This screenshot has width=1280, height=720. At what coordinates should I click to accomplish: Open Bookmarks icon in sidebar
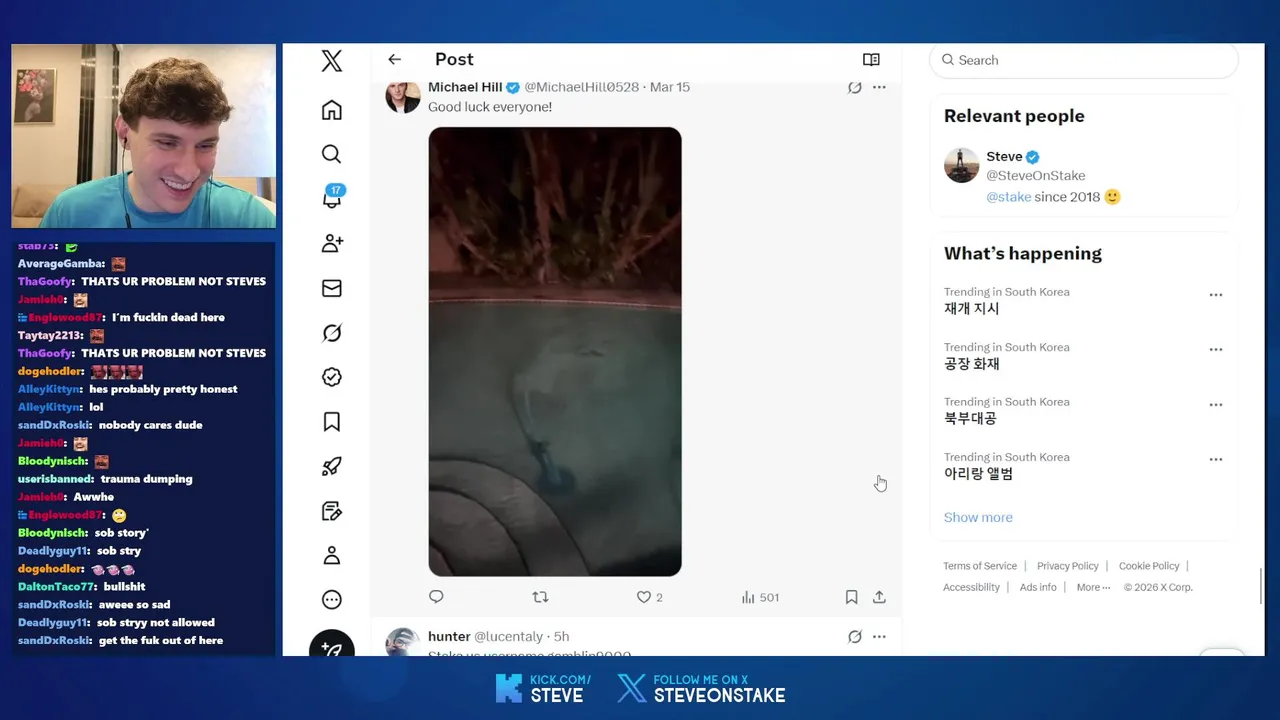[332, 422]
